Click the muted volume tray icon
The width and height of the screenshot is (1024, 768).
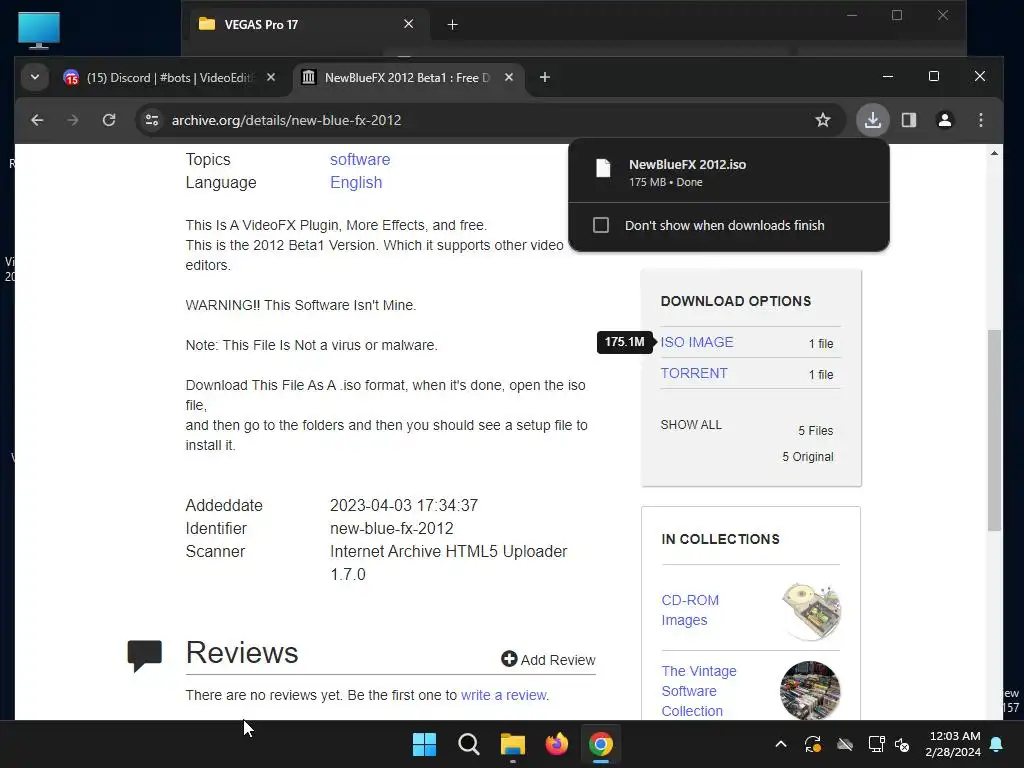coord(902,744)
